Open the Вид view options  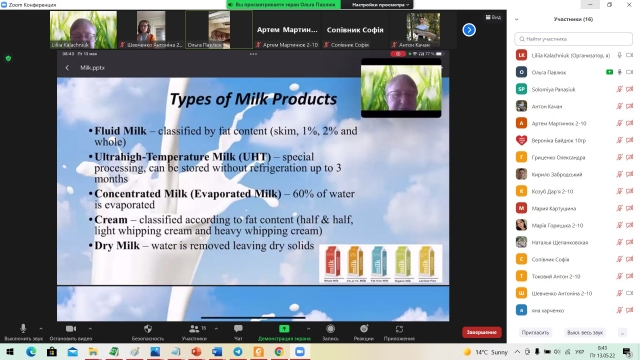[493, 17]
